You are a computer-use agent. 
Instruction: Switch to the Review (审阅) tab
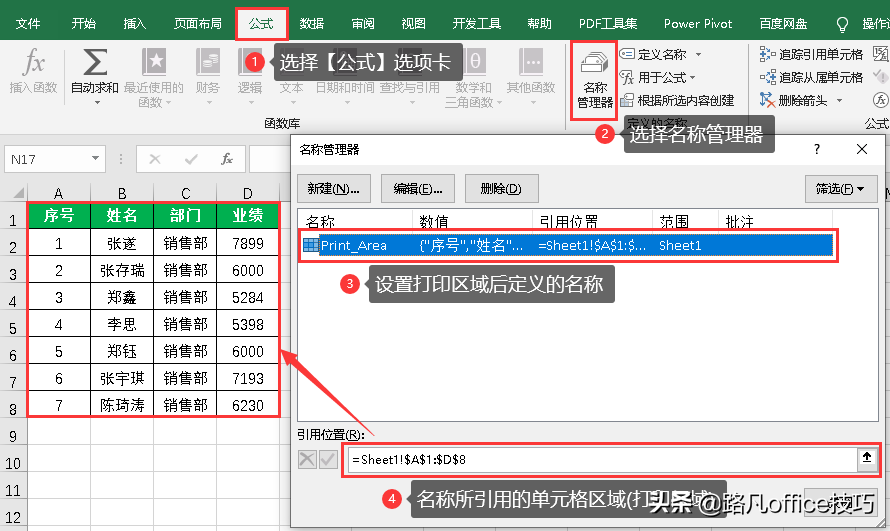(363, 23)
